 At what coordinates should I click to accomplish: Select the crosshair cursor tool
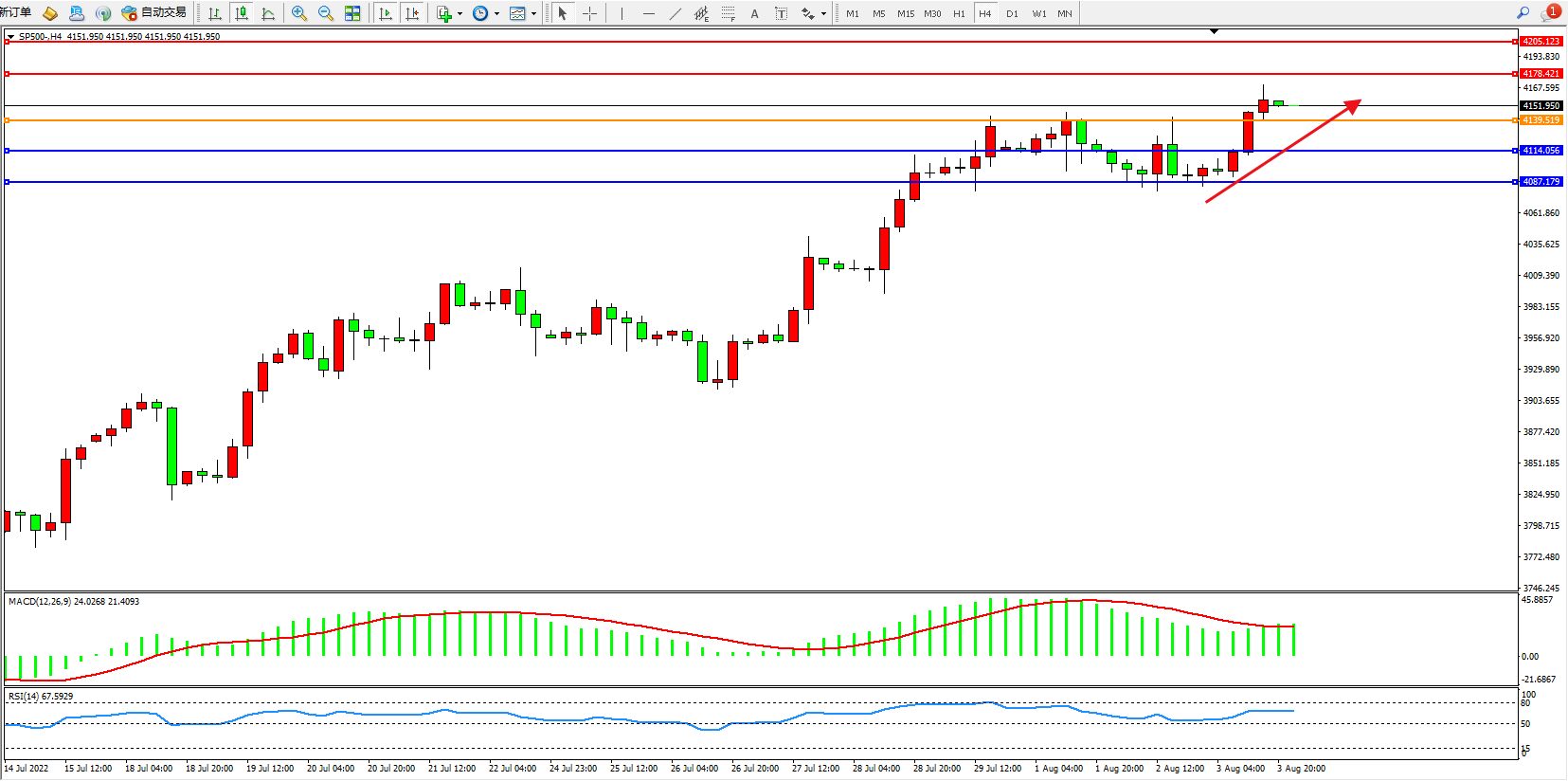point(589,13)
